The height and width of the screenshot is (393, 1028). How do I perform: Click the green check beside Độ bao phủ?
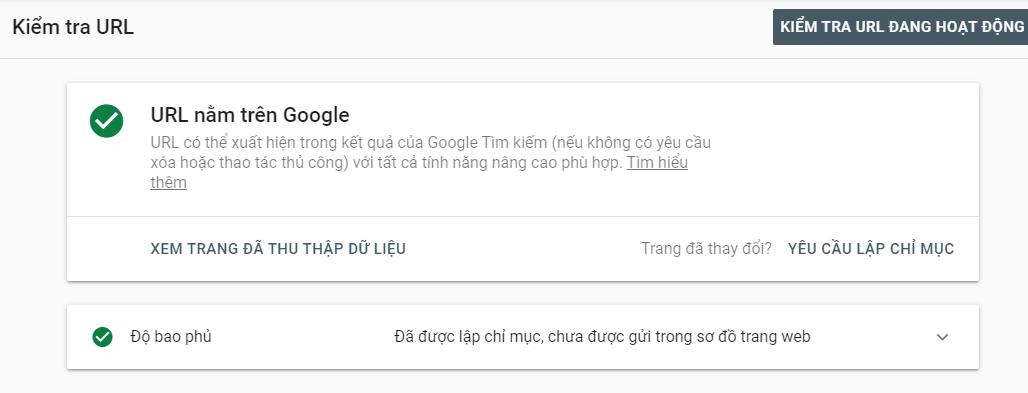[x=102, y=337]
